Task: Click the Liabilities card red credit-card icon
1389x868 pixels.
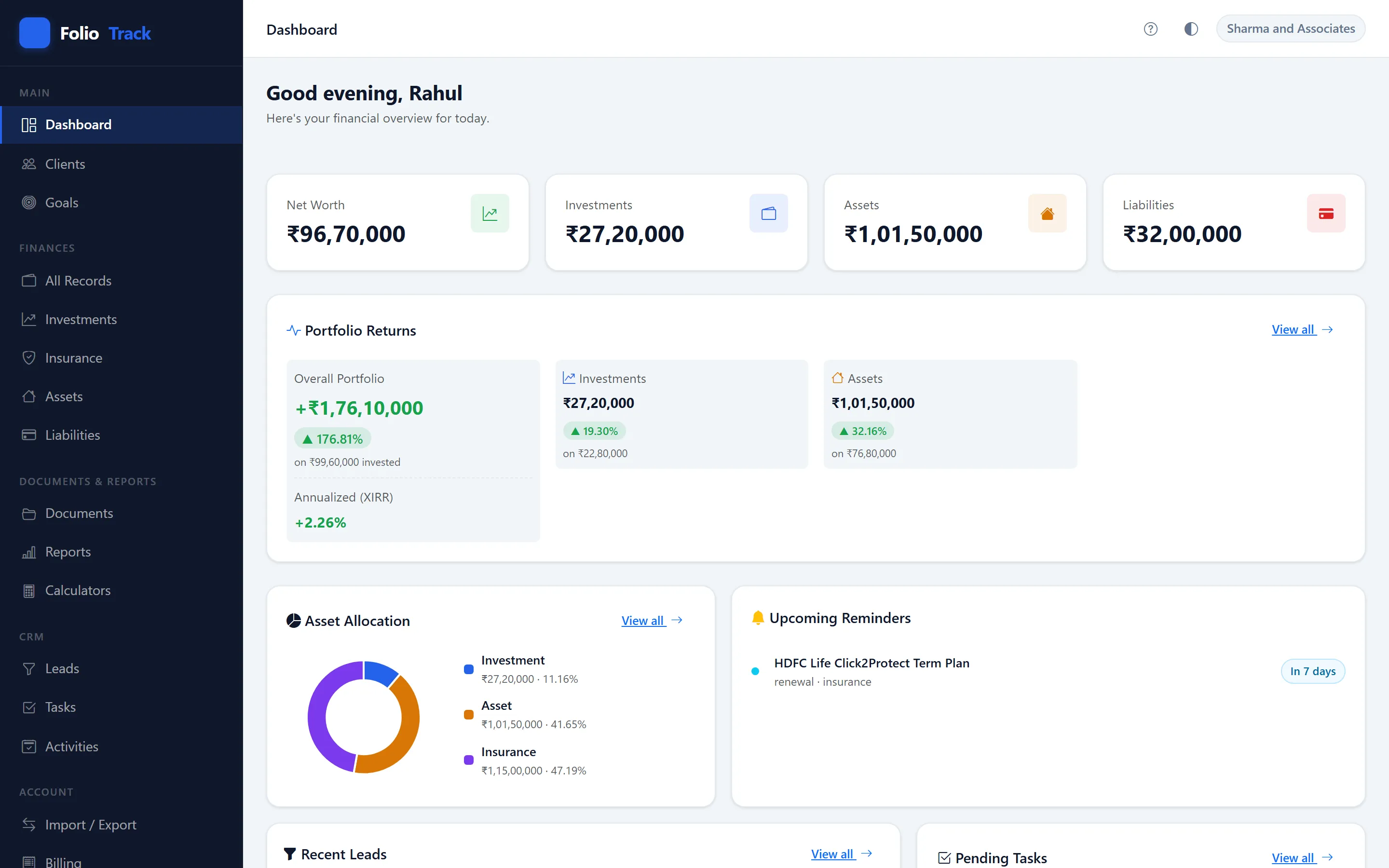Action: click(x=1326, y=214)
